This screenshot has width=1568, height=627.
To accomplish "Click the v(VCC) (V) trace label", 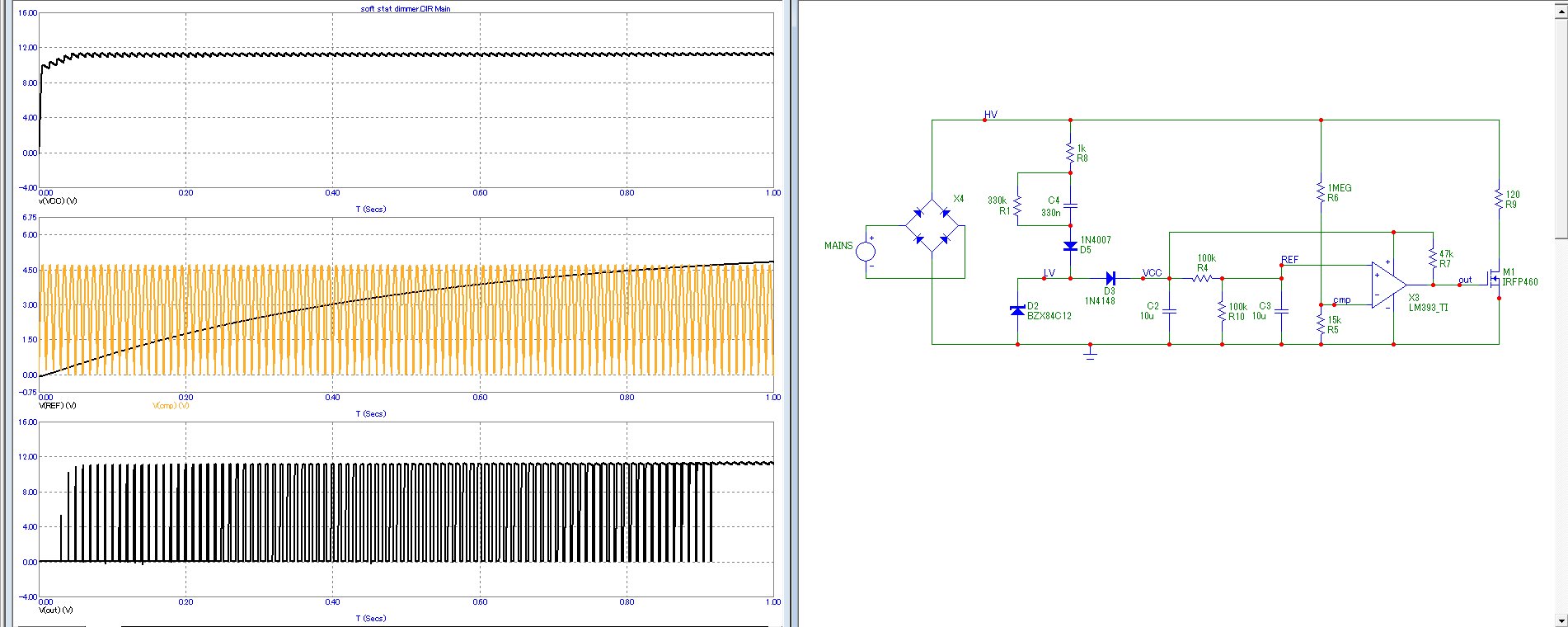I will tap(58, 201).
